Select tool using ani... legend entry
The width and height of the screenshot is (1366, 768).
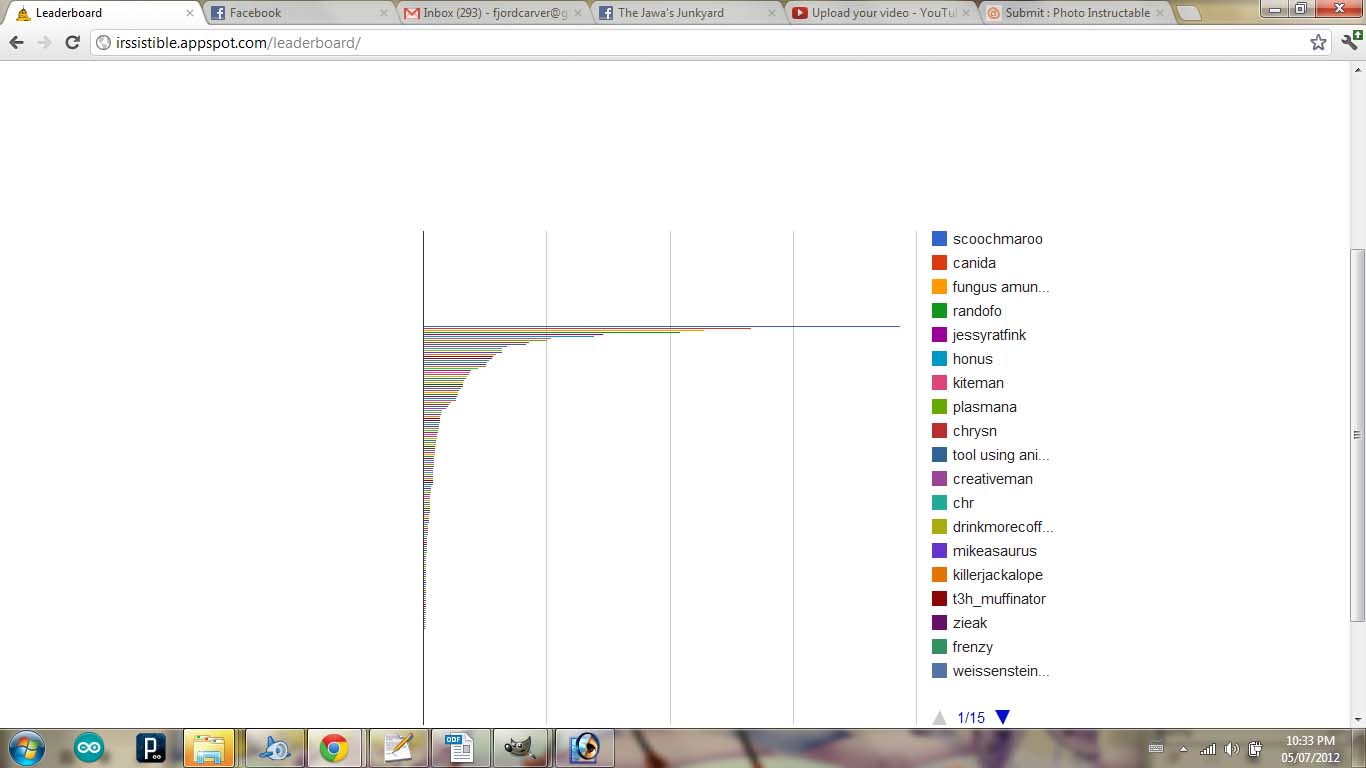click(1001, 455)
